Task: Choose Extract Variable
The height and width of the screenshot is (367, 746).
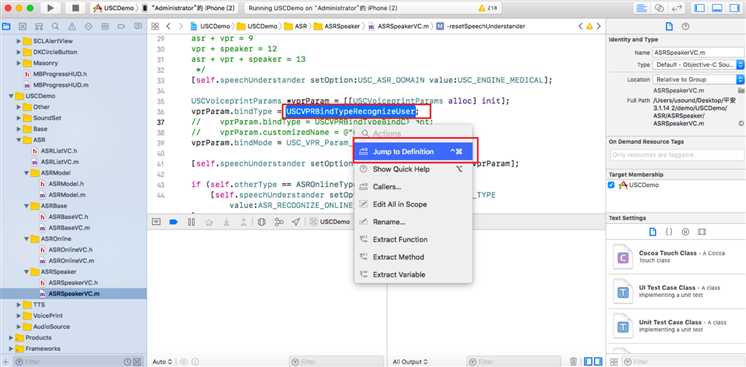Action: (x=413, y=275)
